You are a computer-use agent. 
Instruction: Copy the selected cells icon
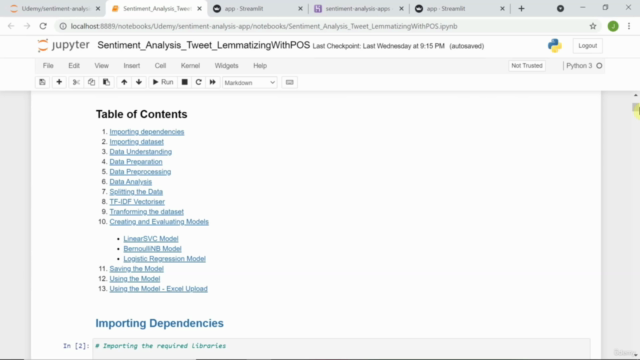click(91, 82)
